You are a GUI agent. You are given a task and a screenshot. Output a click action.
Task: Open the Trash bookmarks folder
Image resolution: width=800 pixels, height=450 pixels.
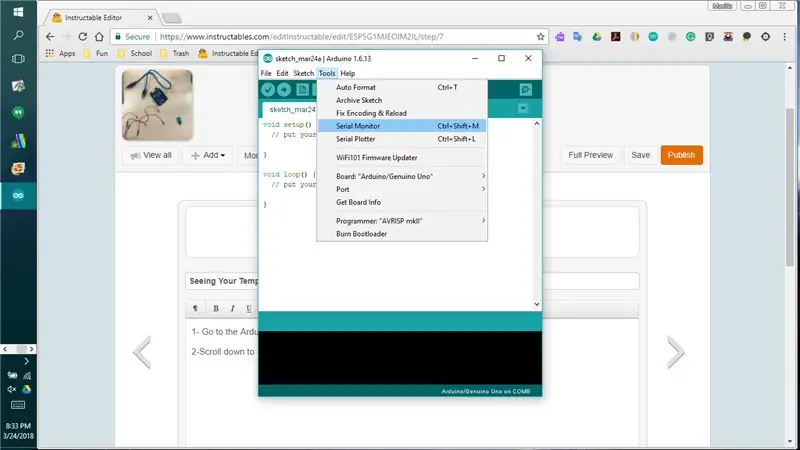click(x=174, y=53)
